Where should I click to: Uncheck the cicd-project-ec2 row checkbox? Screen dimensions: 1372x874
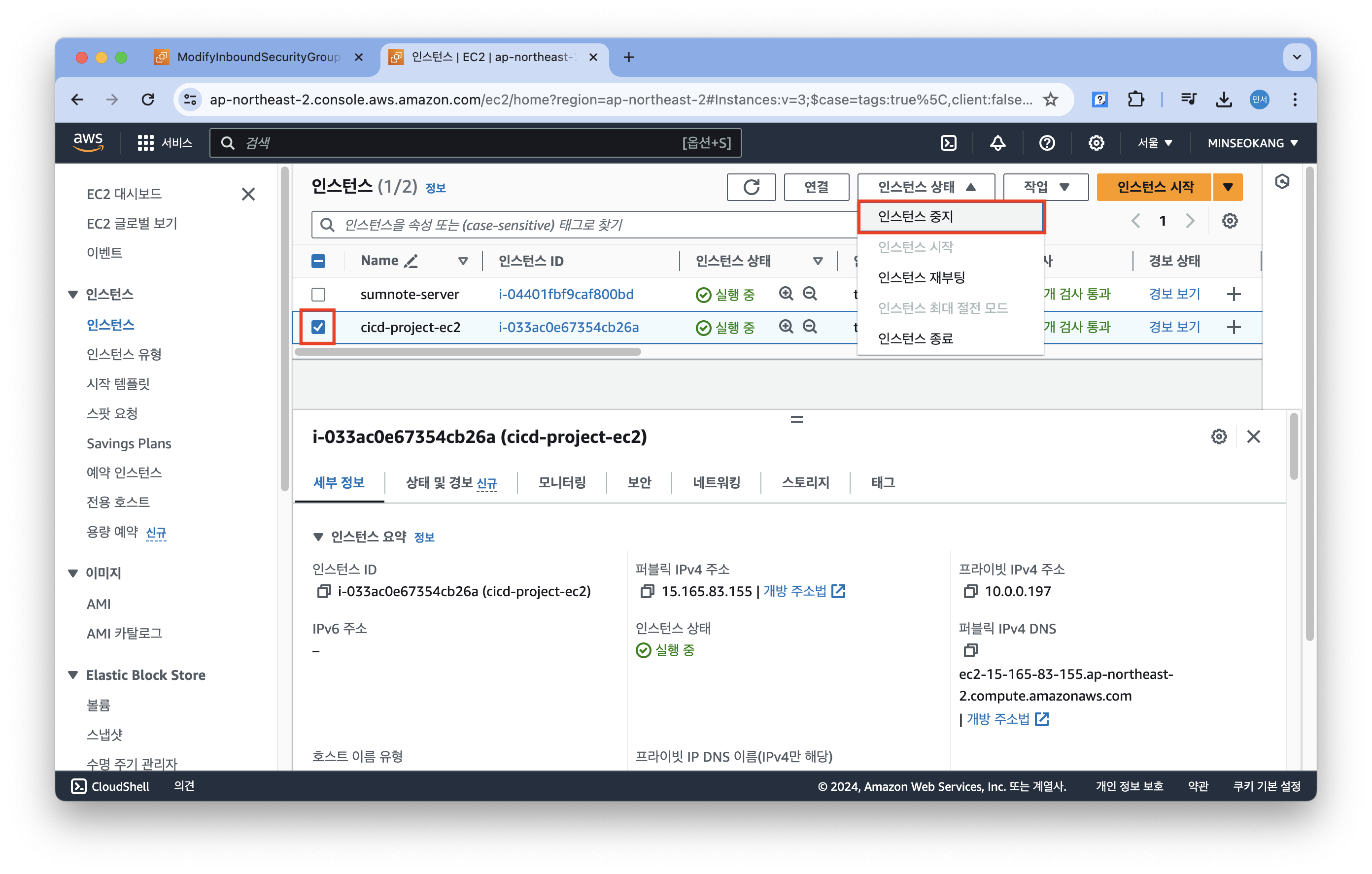[318, 327]
